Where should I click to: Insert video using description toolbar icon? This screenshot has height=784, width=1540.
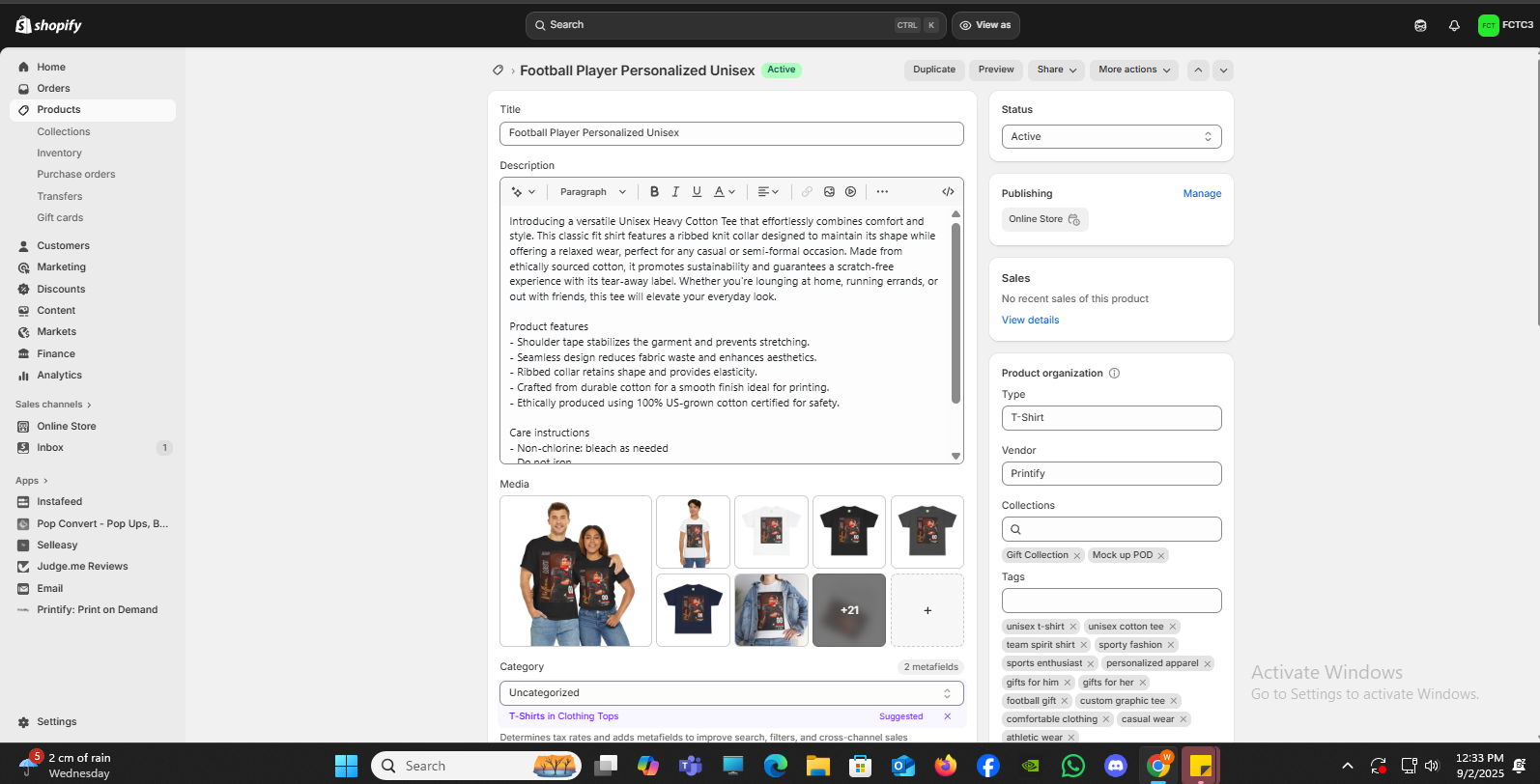[850, 192]
